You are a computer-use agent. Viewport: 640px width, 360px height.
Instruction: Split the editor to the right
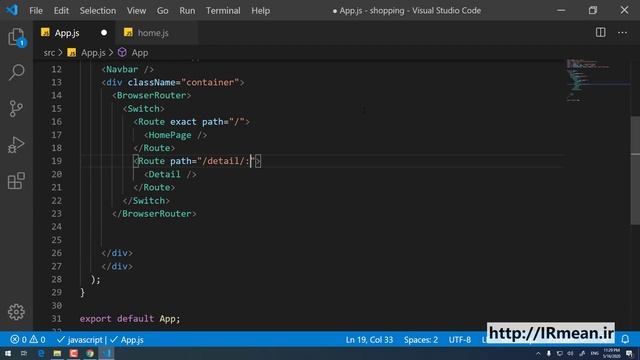(600, 33)
